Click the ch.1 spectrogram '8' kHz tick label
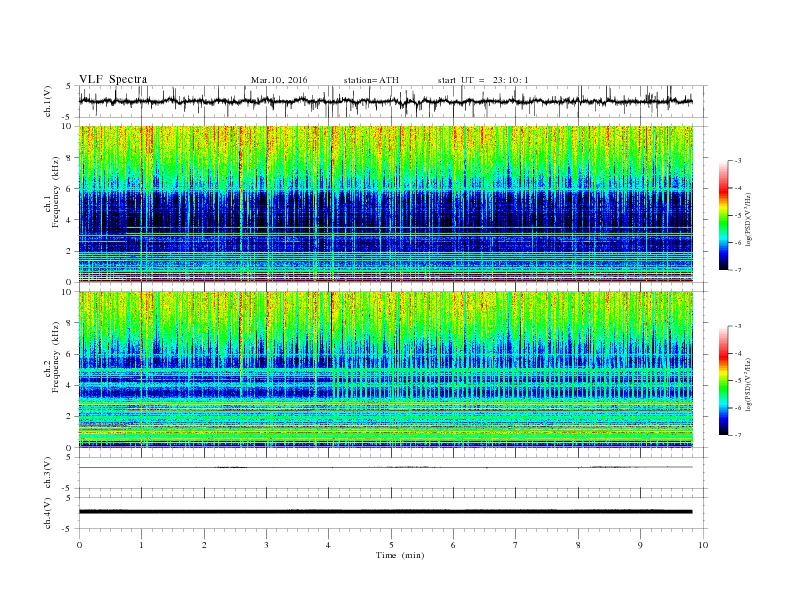The image size is (792, 612). (69, 158)
